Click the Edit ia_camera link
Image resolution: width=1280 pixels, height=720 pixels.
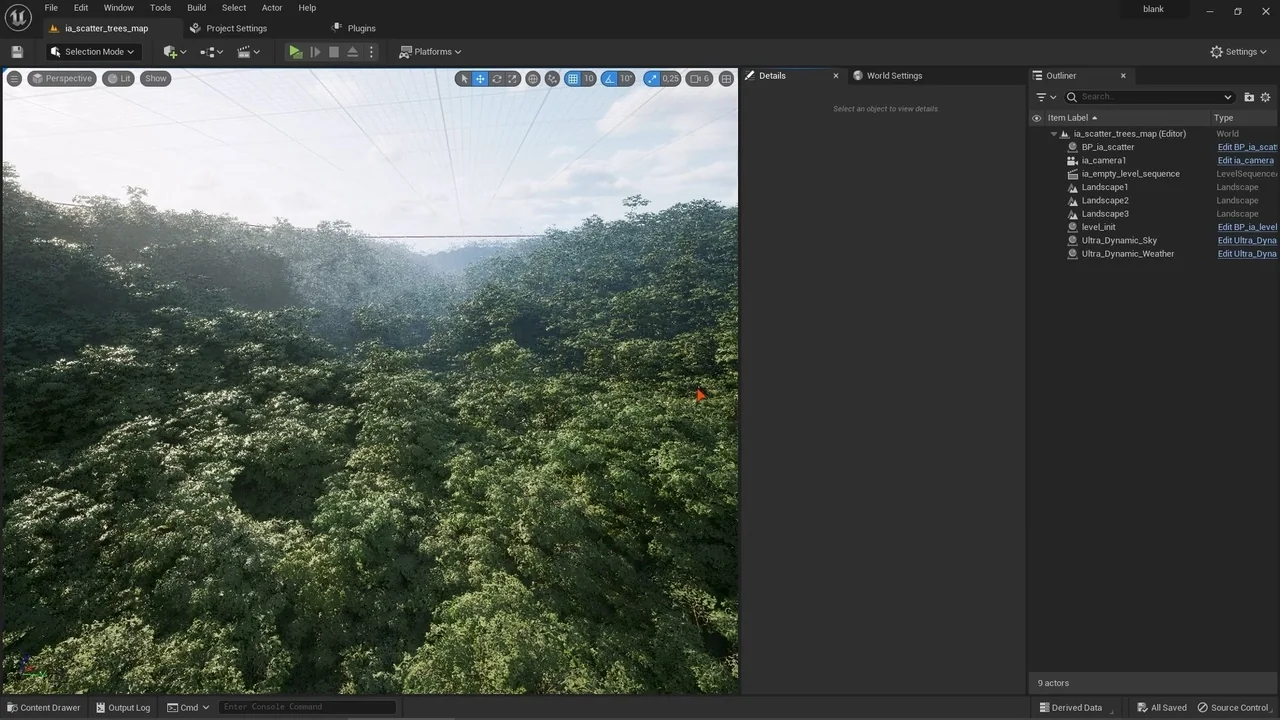pos(1245,160)
